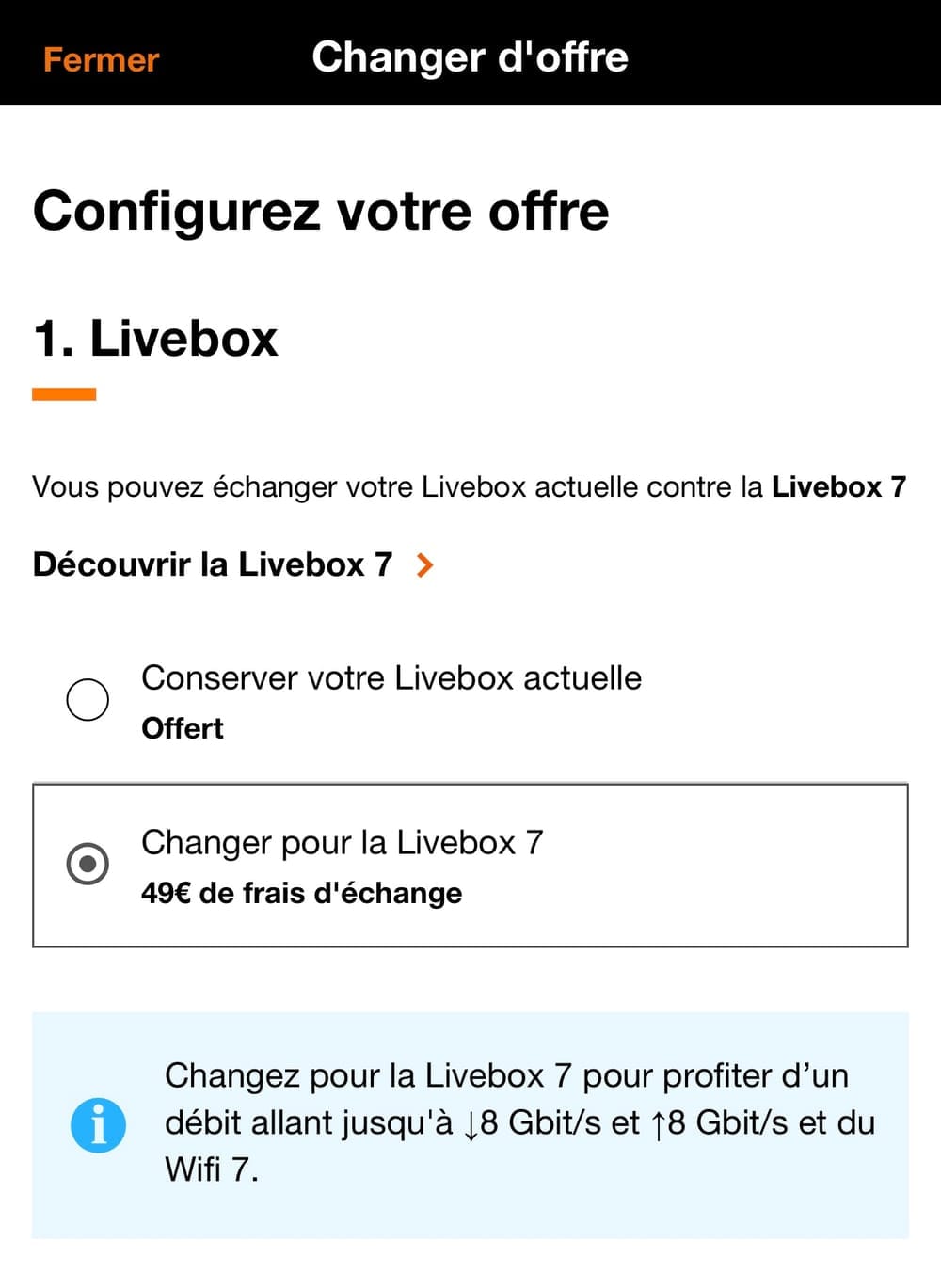
Task: Click the Conserver votre Livebox actuelle label
Action: (x=391, y=677)
